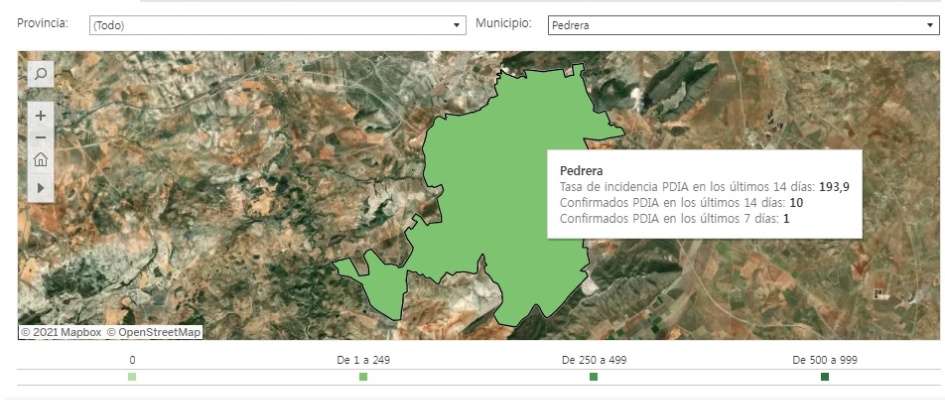945x400 pixels.
Task: Open the Provincia dropdown showing (Todo)
Action: pyautogui.click(x=270, y=26)
